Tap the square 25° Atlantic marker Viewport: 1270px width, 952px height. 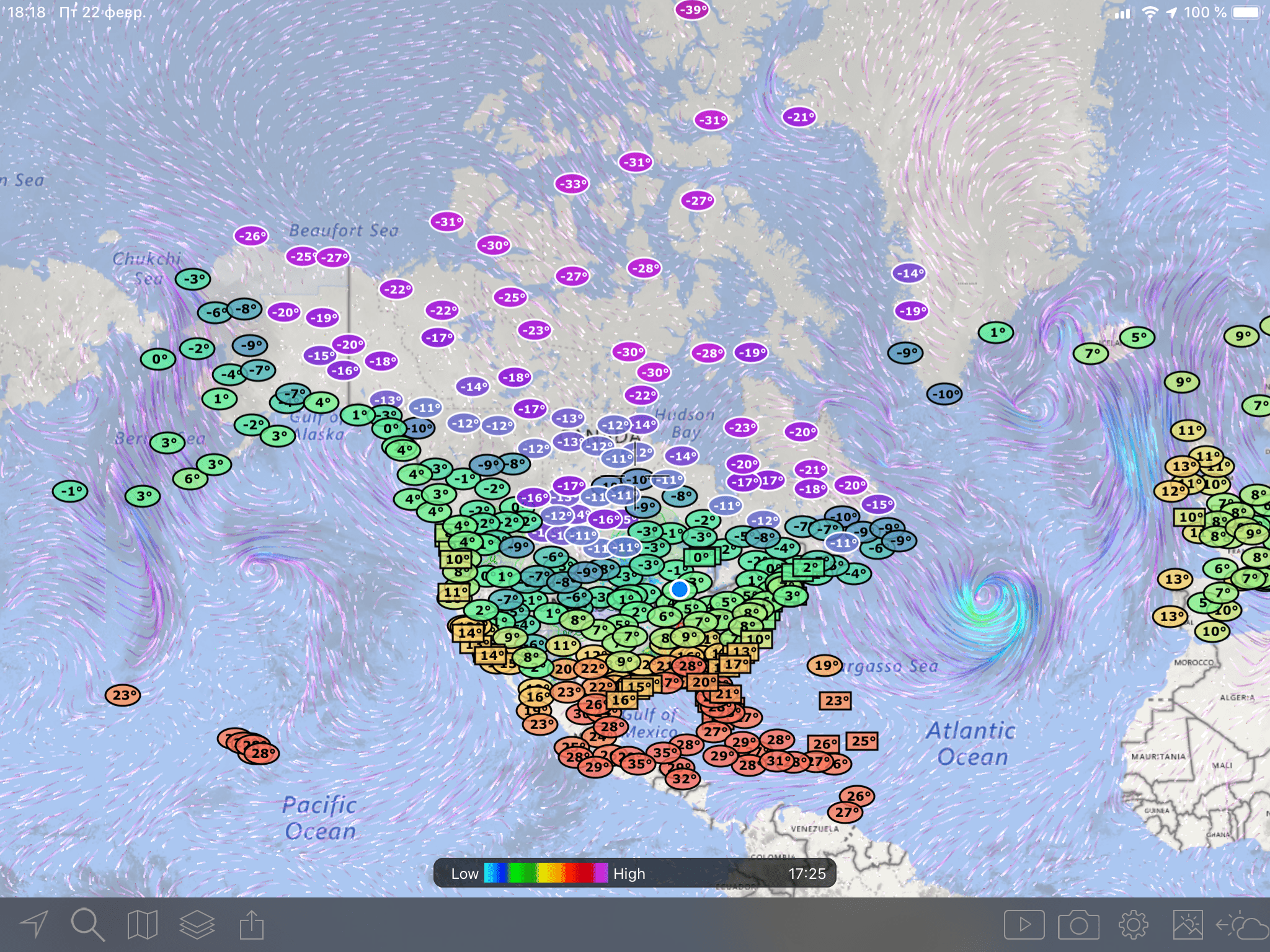click(863, 741)
